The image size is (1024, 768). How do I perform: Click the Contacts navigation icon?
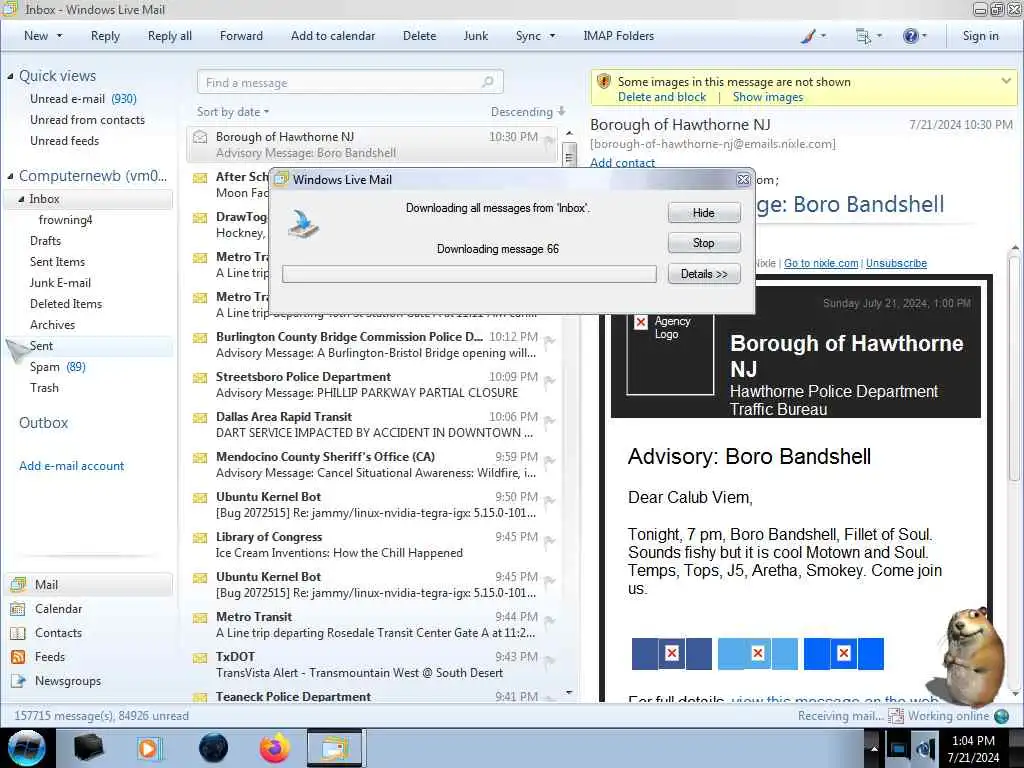18,633
